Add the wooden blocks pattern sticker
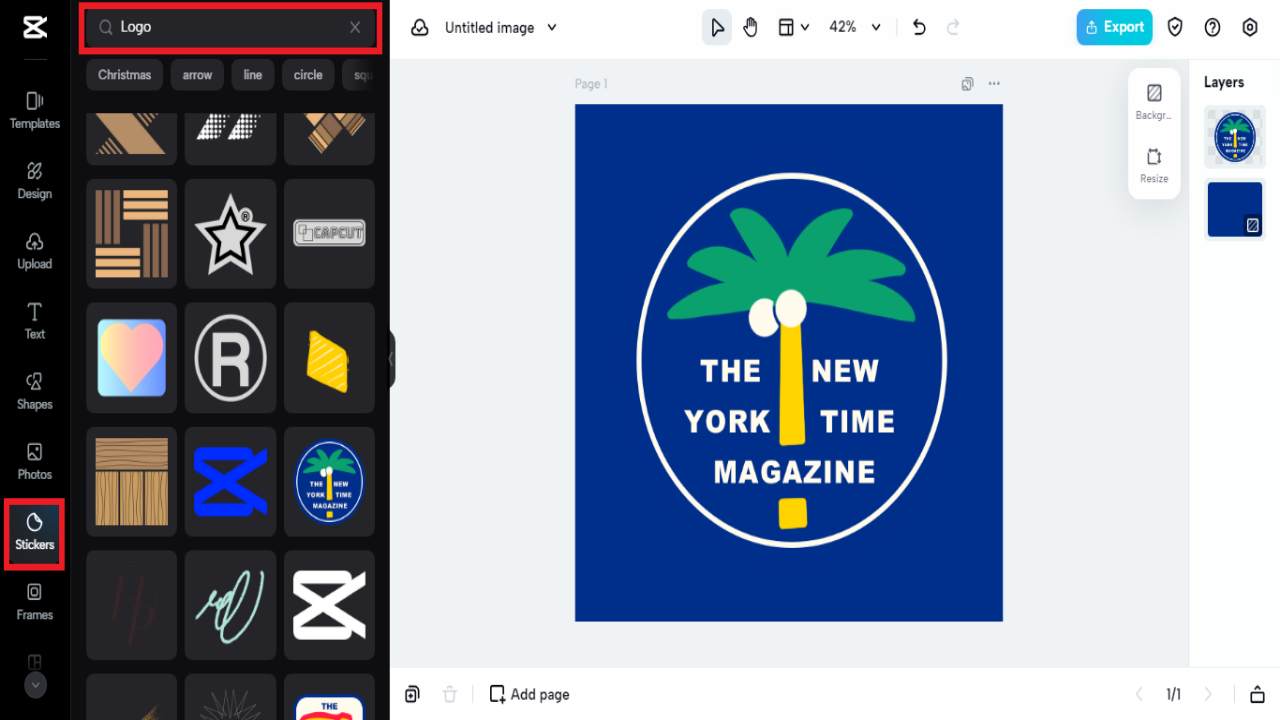The image size is (1280, 720). (x=132, y=234)
